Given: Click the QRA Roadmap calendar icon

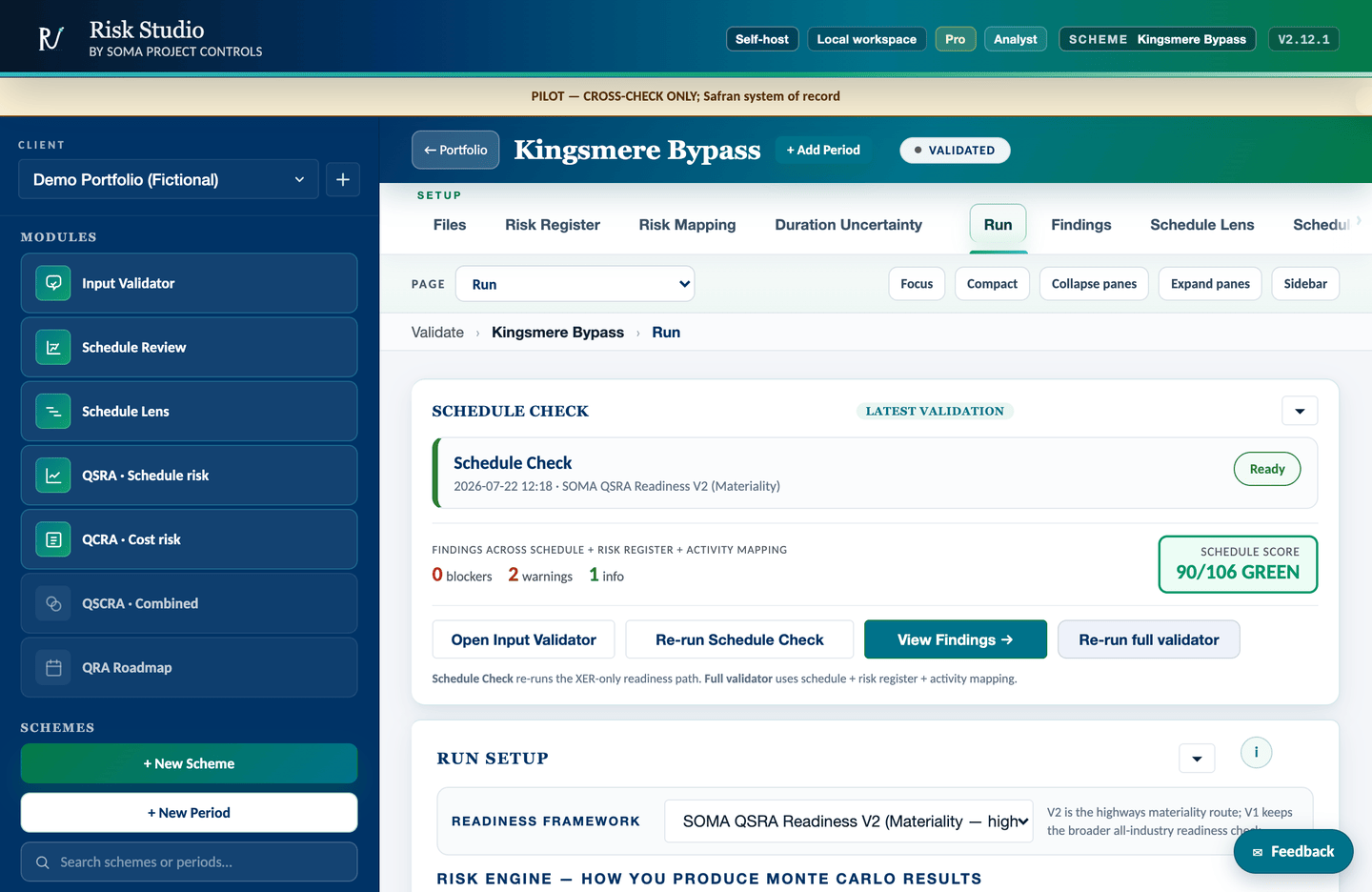Looking at the screenshot, I should pos(53,667).
